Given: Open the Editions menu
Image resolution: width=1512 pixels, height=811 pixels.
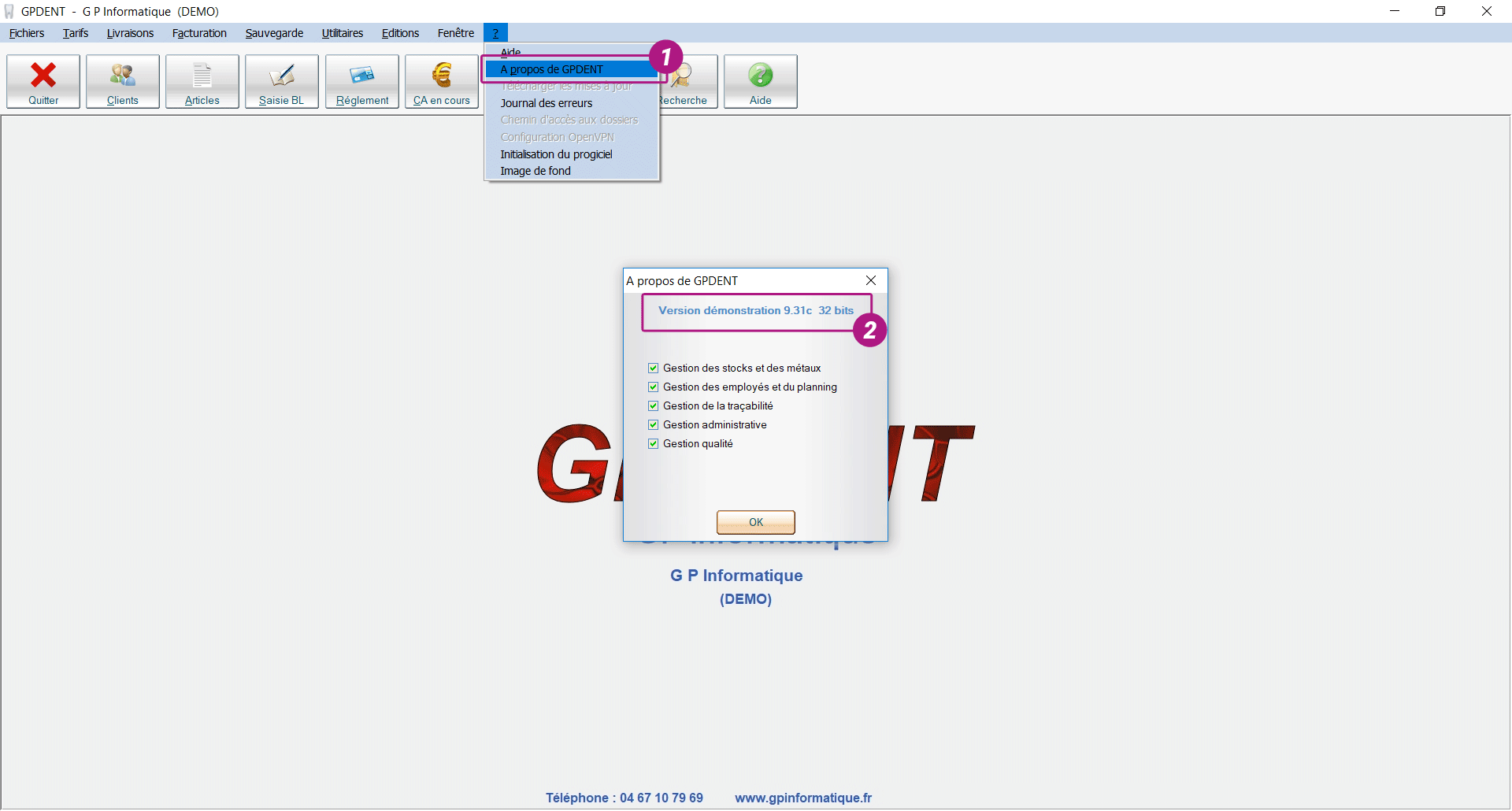Looking at the screenshot, I should coord(400,33).
